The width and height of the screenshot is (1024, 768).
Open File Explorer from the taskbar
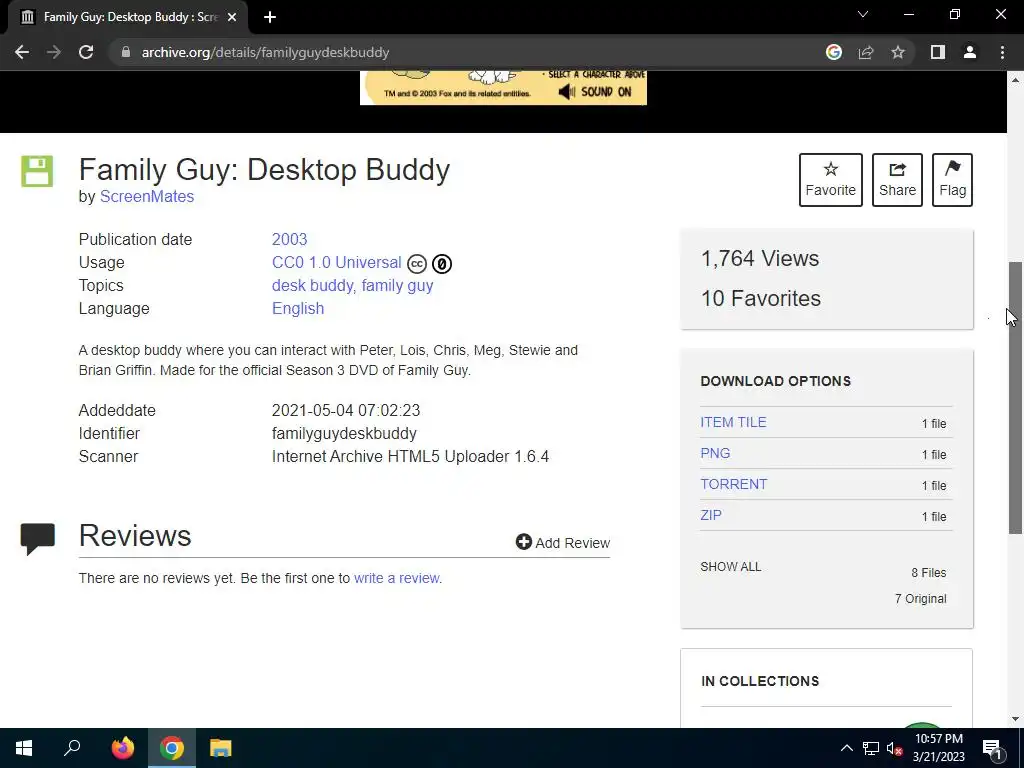pyautogui.click(x=221, y=748)
